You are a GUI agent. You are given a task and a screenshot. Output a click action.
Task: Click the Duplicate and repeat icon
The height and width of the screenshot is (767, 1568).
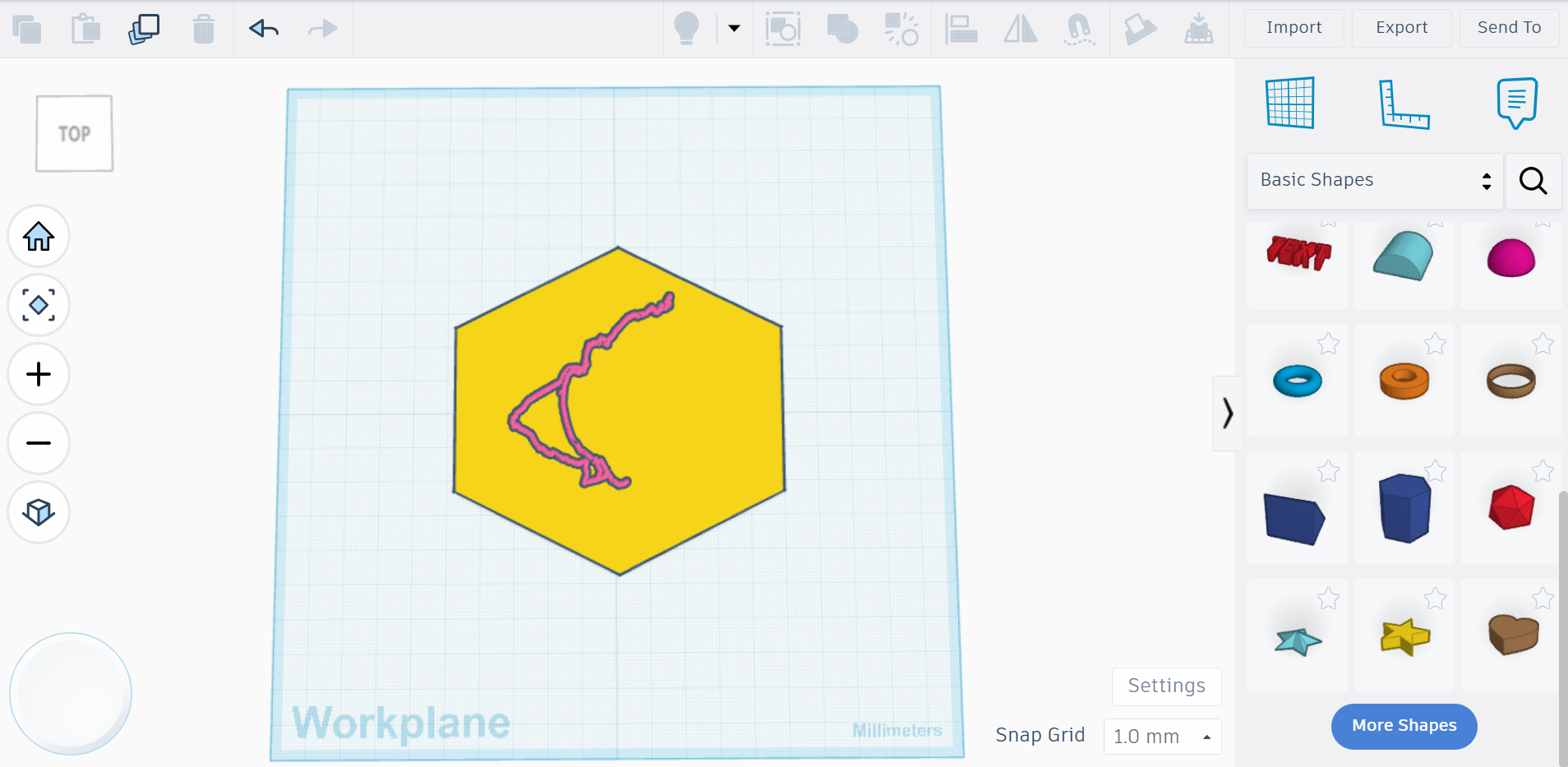(x=144, y=30)
